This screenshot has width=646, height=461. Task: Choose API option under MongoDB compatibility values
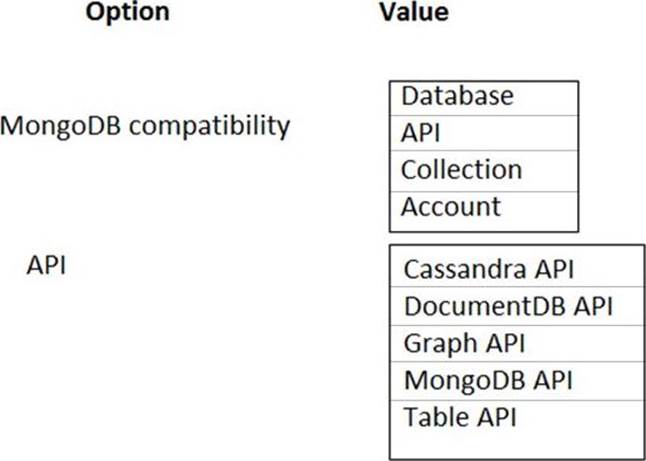pos(420,133)
